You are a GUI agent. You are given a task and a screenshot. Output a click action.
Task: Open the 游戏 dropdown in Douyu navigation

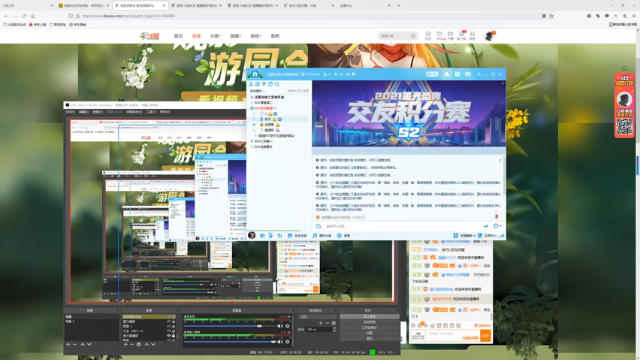(256, 36)
